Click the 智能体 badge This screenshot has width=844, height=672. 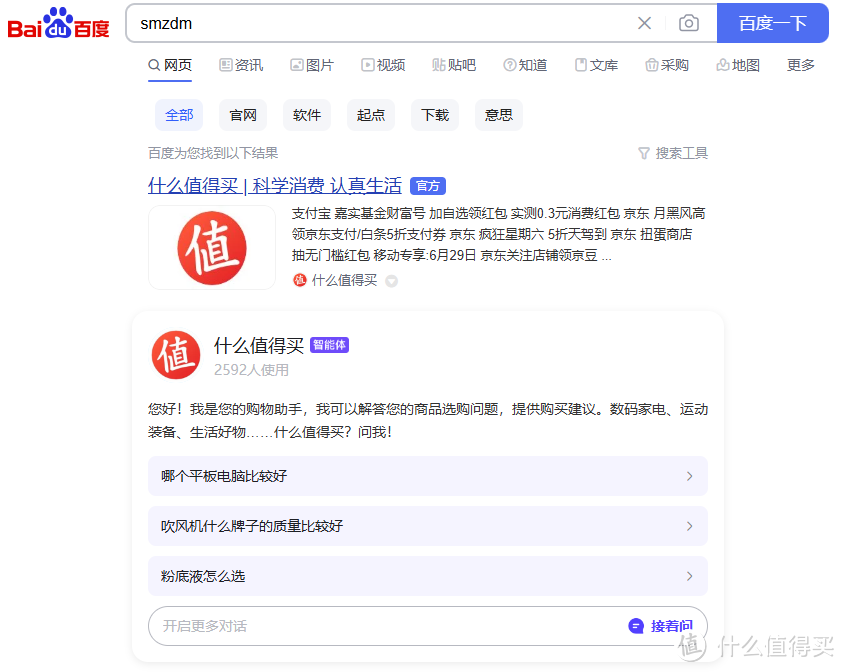(330, 345)
